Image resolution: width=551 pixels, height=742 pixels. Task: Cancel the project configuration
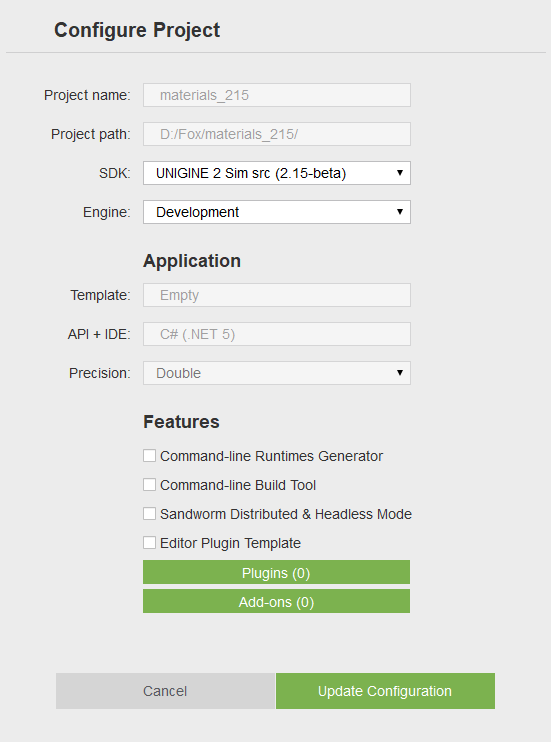click(165, 691)
